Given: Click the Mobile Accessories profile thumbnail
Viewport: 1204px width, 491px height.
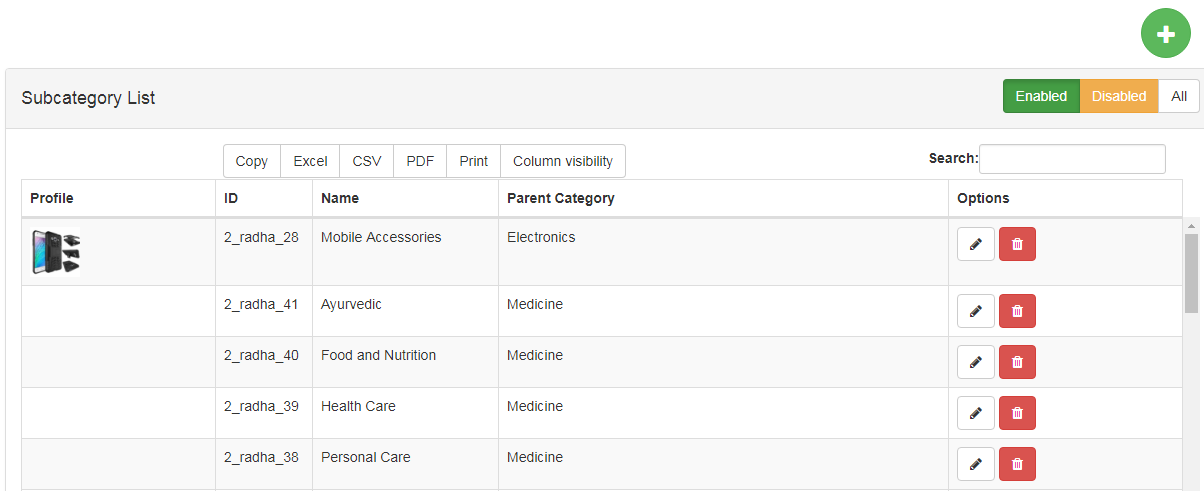Looking at the screenshot, I should click(56, 252).
